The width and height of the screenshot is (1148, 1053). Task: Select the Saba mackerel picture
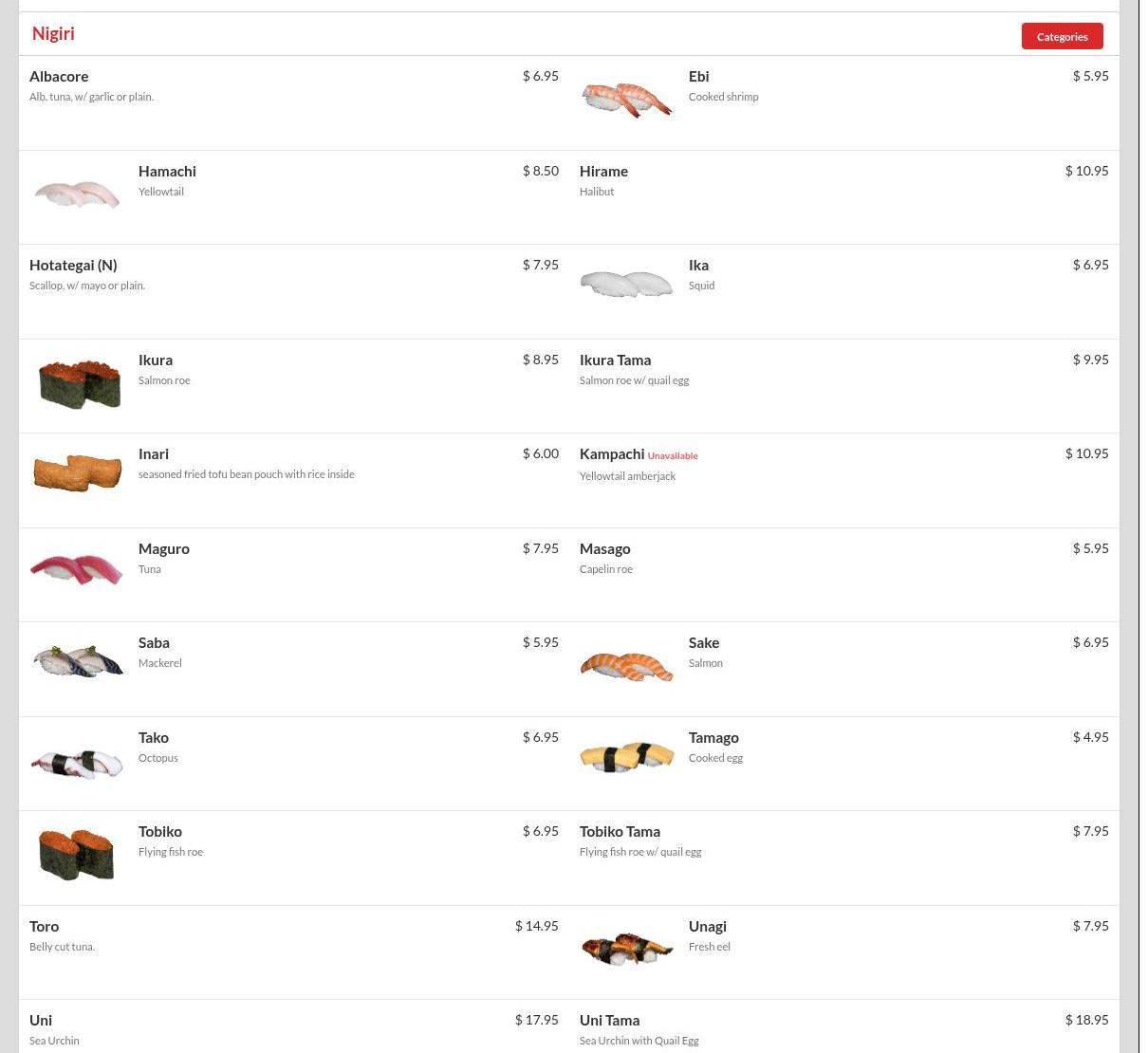coord(77,660)
